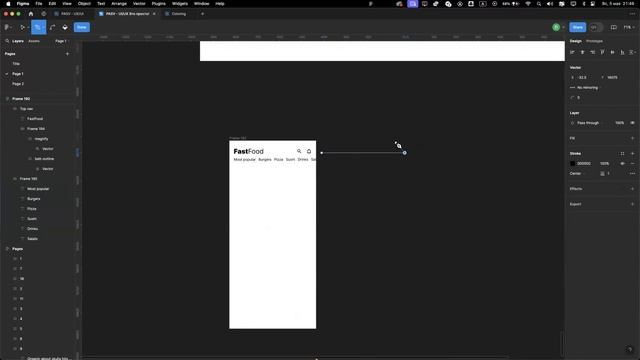This screenshot has width=640, height=360.
Task: Open the Vector menu
Action: point(139,4)
